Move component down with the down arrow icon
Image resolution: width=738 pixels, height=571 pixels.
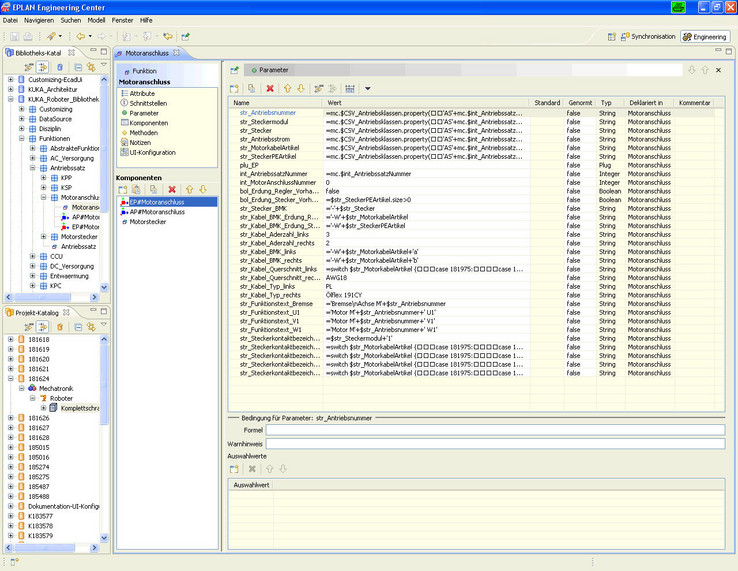click(x=203, y=189)
